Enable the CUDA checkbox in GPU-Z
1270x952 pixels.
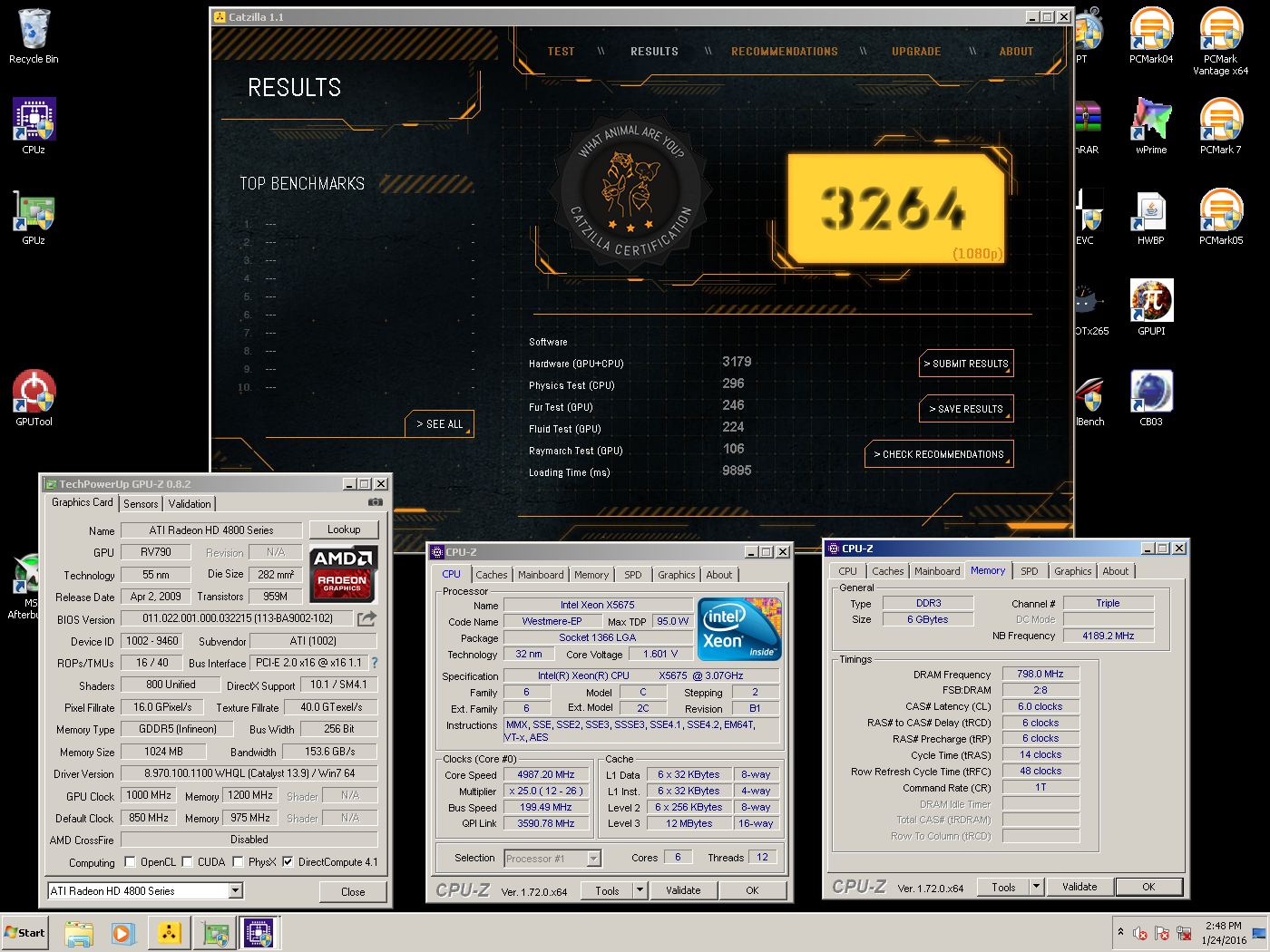[187, 862]
